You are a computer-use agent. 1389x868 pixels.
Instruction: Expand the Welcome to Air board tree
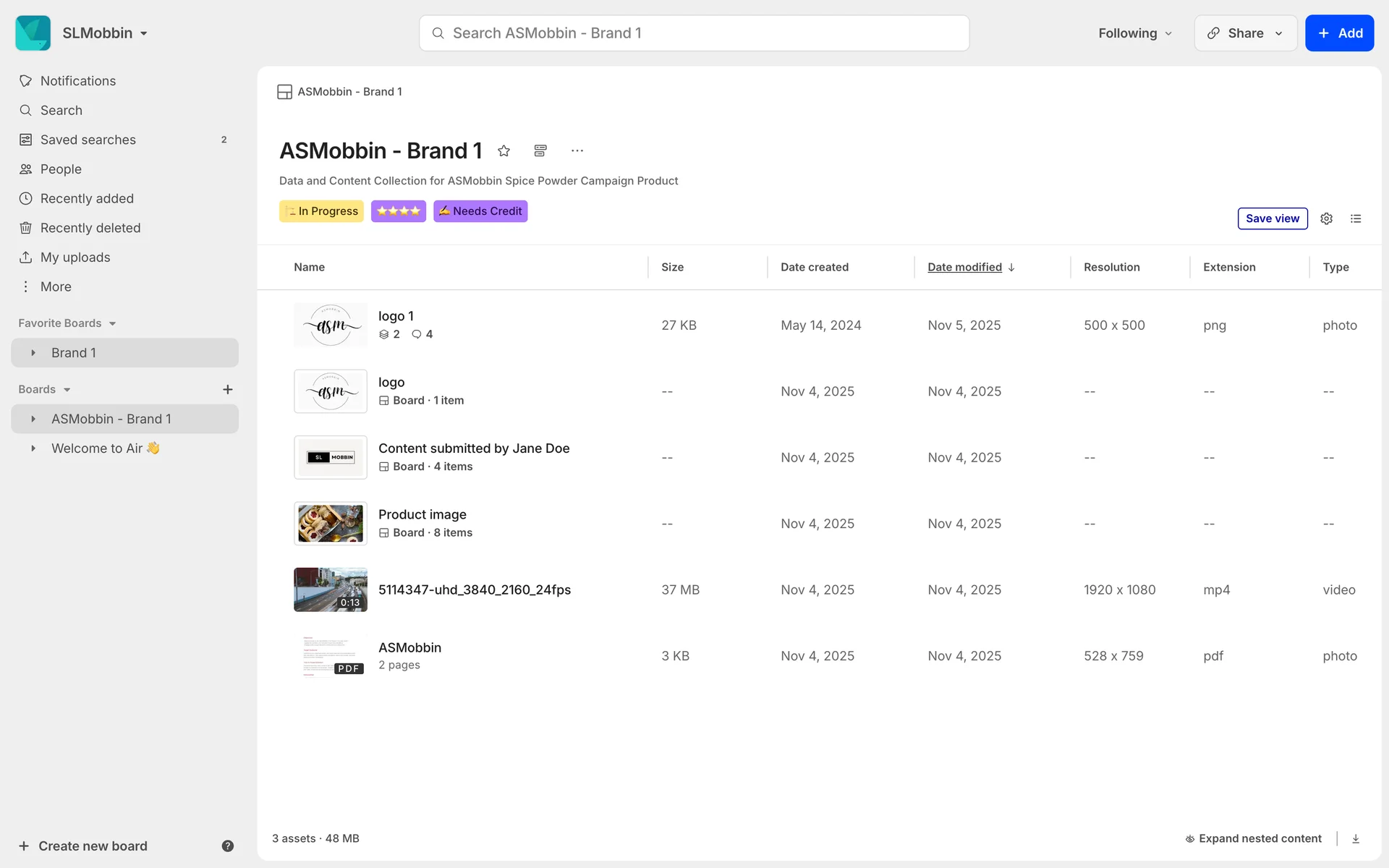coord(33,448)
